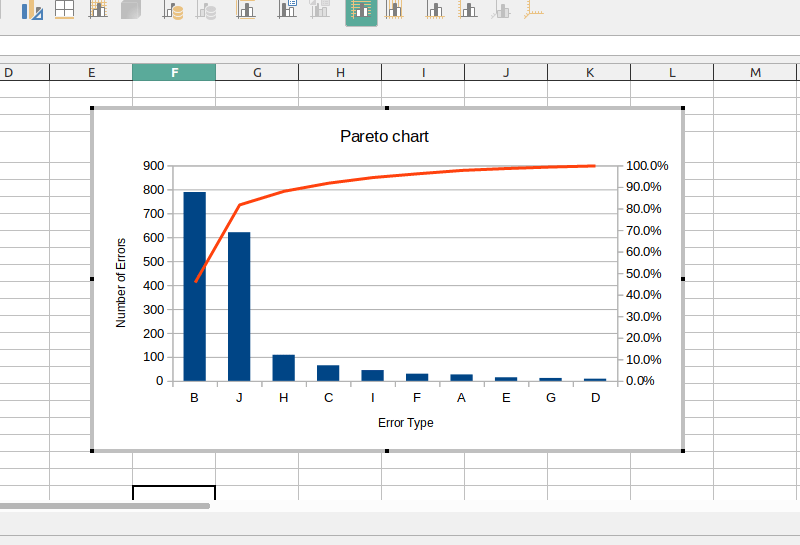This screenshot has width=800, height=545.
Task: Select the column J header
Action: point(506,72)
